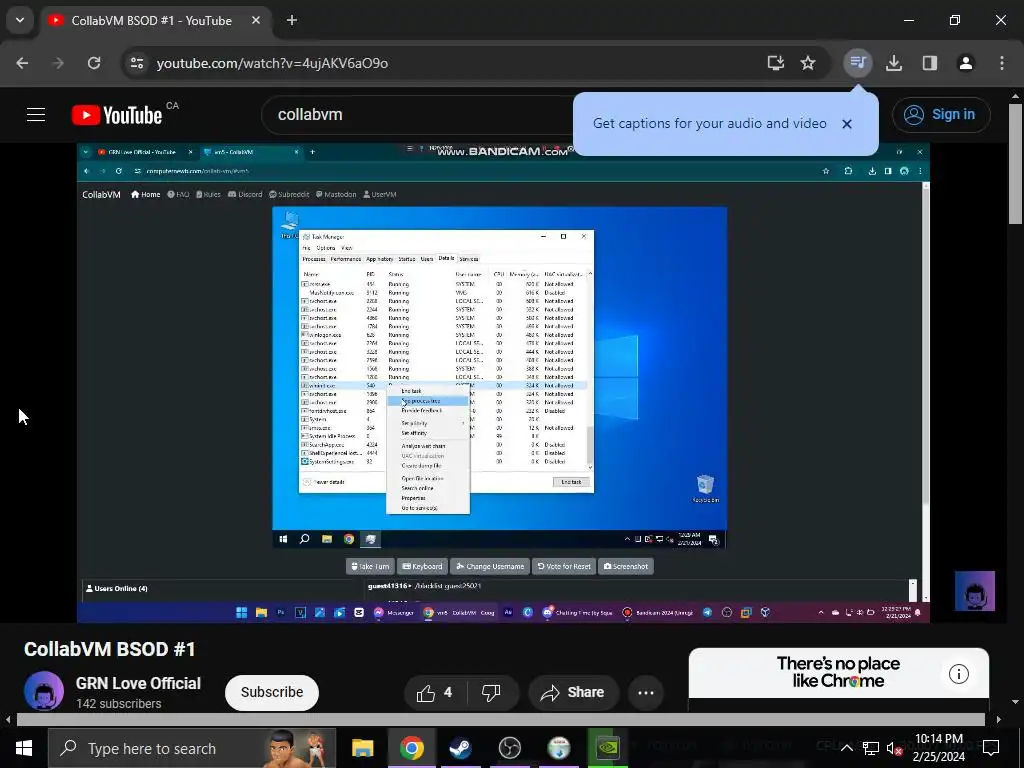Open Chrome downloads icon
1024x768 pixels.
[x=894, y=63]
